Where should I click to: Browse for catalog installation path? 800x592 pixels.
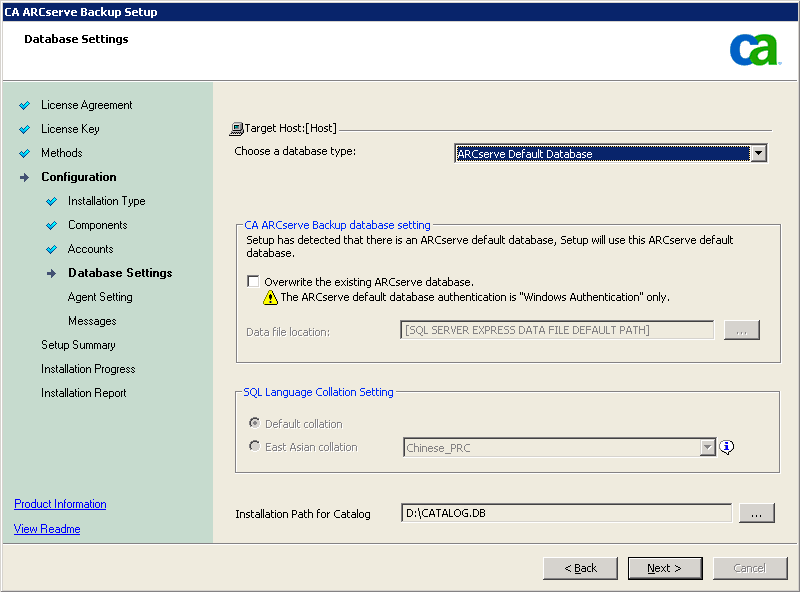(x=756, y=513)
